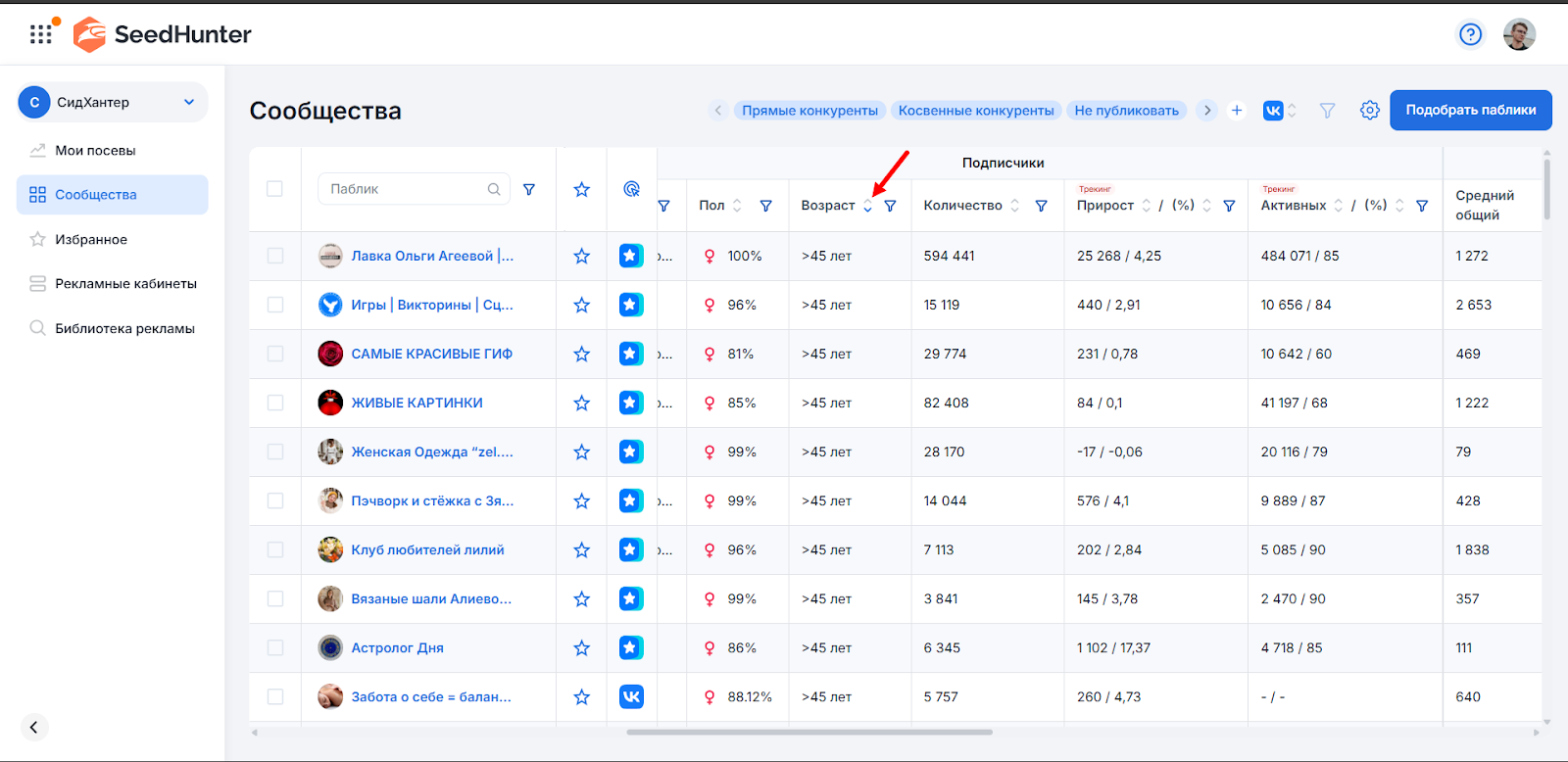Open the apps grid menu icon
The image size is (1568, 762).
pos(41,34)
